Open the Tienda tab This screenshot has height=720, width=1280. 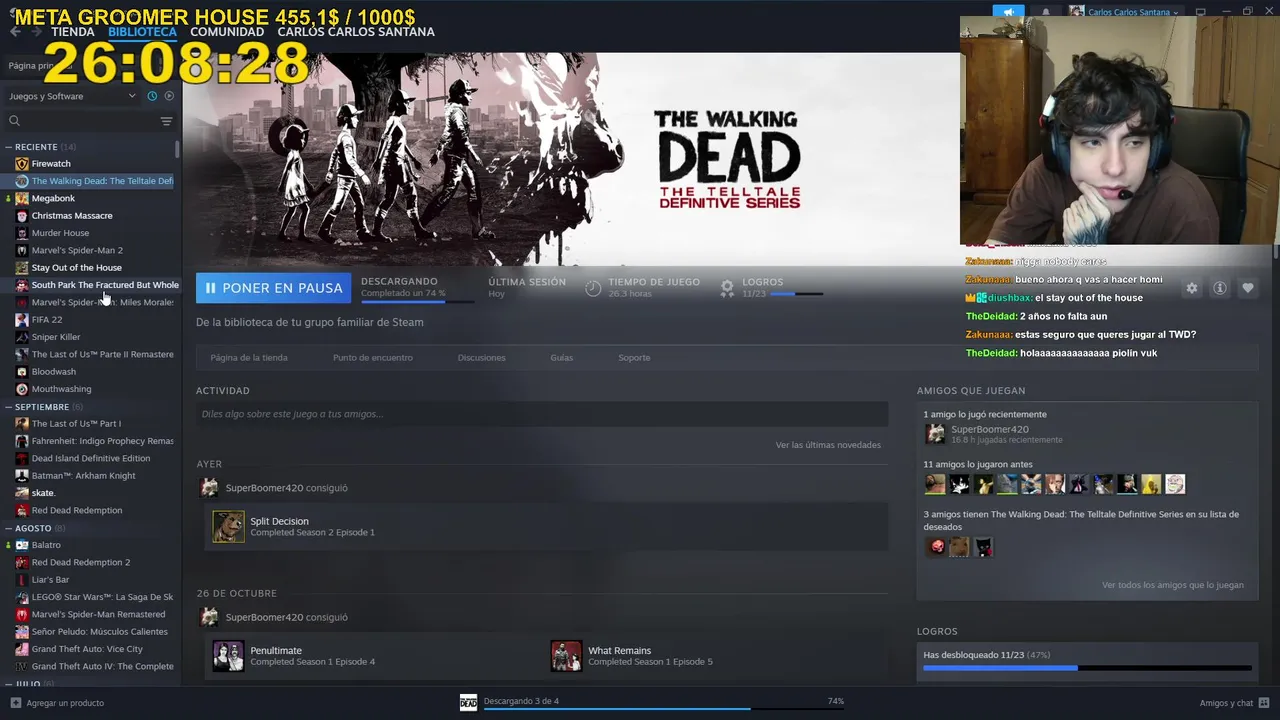coord(73,32)
